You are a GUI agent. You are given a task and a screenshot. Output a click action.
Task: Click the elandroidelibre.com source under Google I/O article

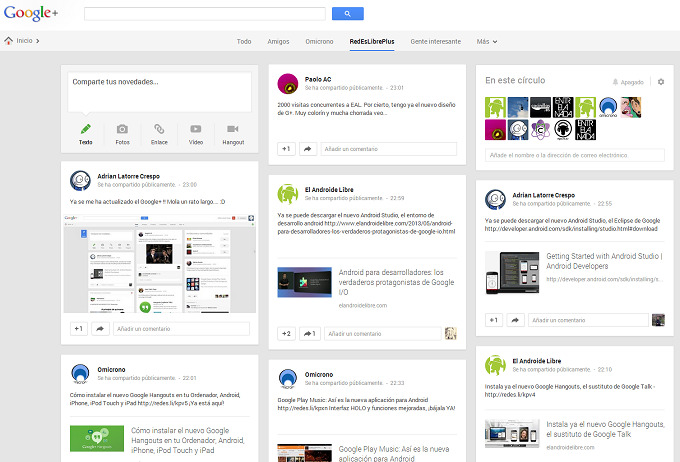tap(363, 305)
